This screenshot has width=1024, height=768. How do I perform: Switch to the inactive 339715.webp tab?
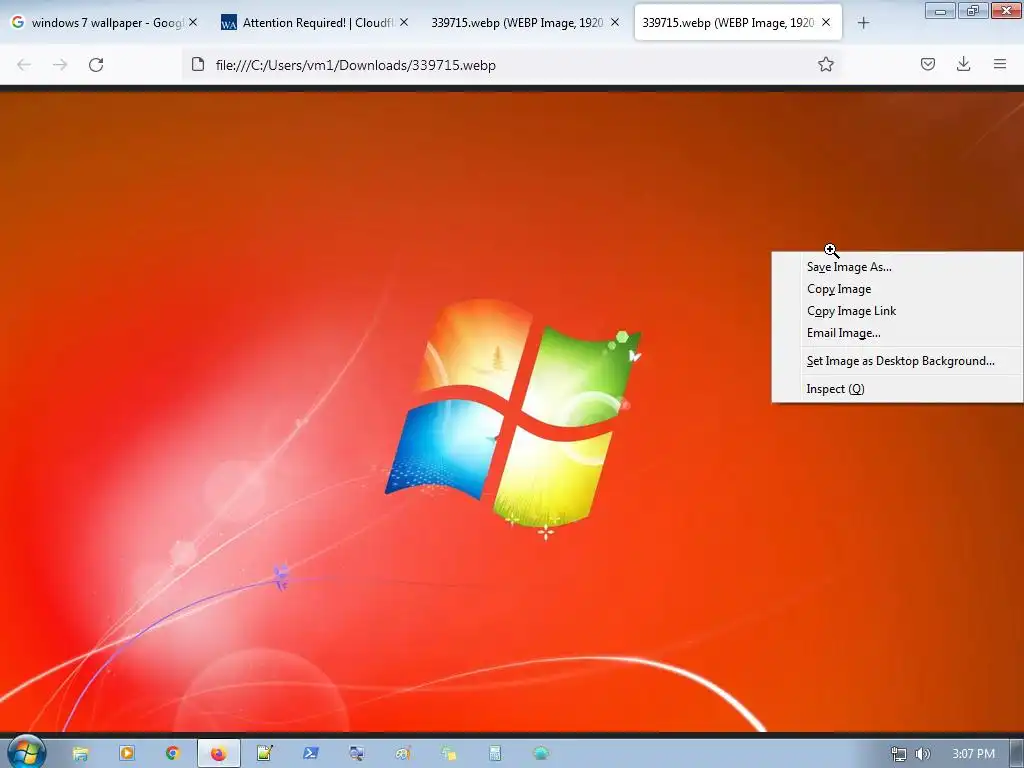526,23
